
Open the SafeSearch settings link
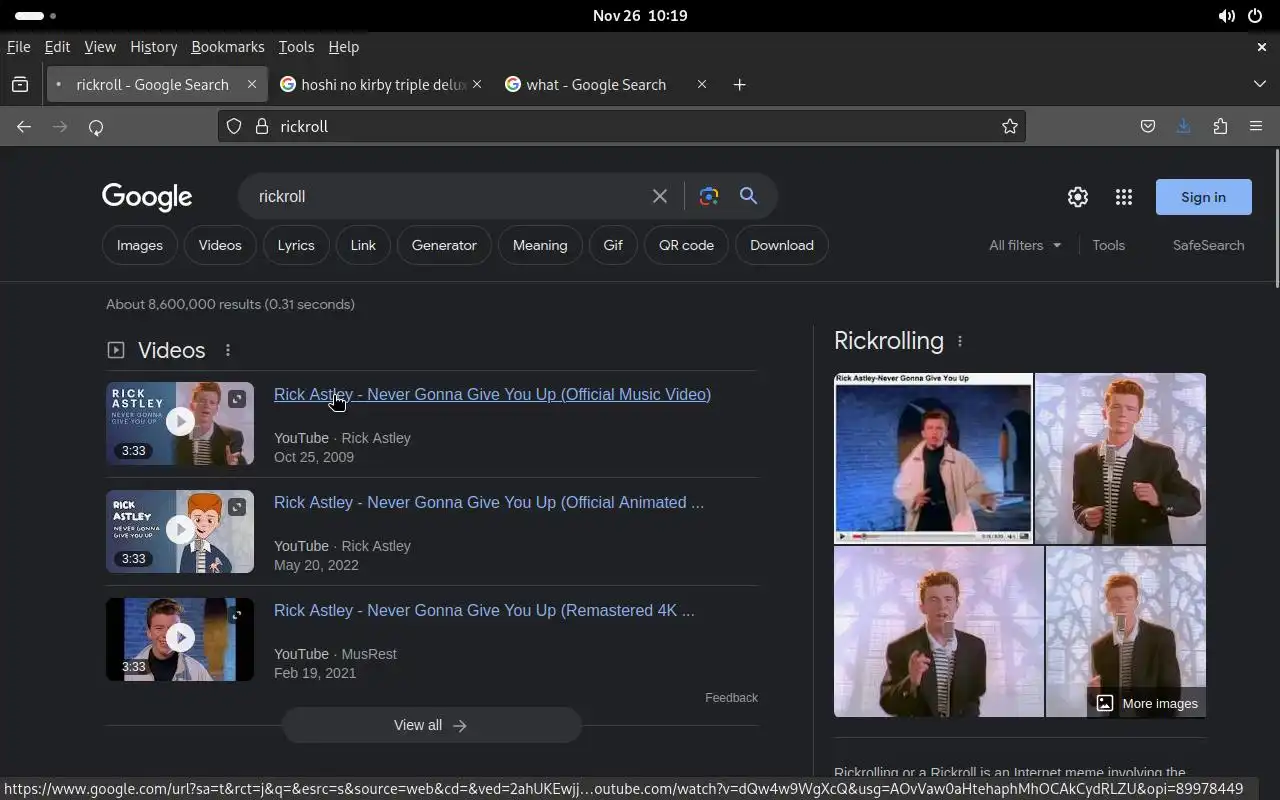pyautogui.click(x=1208, y=245)
